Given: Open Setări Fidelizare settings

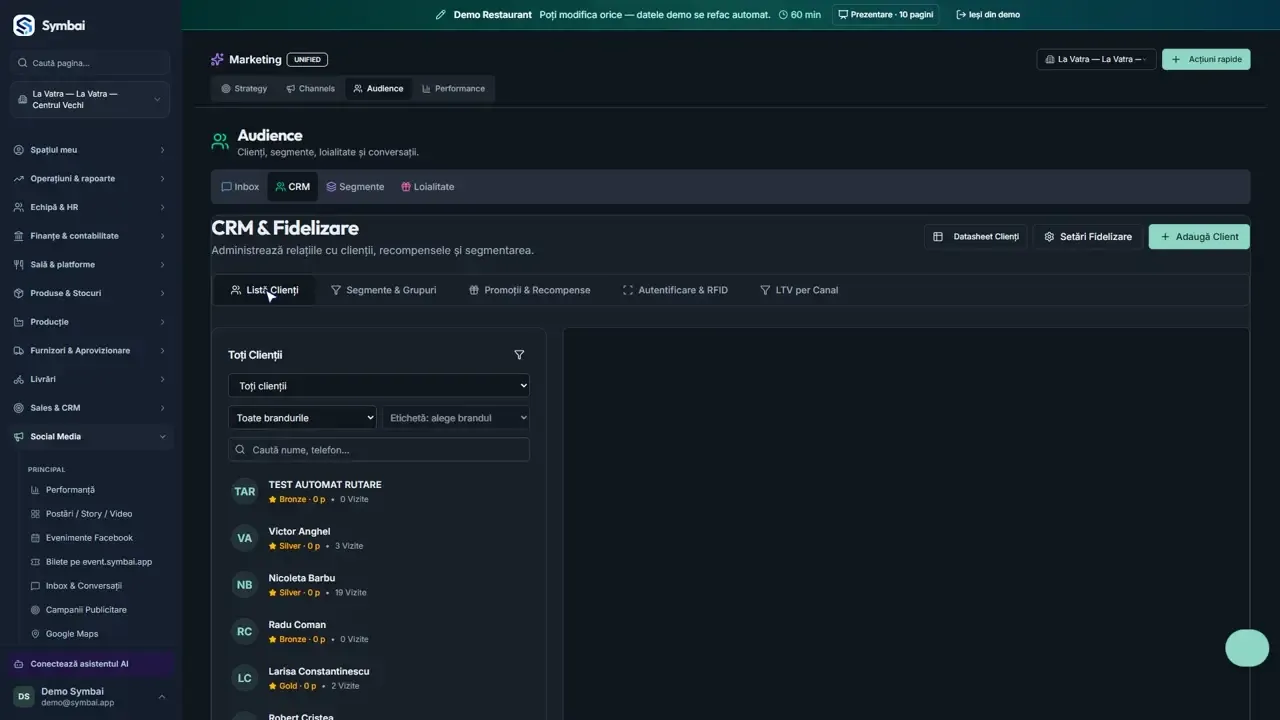Looking at the screenshot, I should (1088, 237).
